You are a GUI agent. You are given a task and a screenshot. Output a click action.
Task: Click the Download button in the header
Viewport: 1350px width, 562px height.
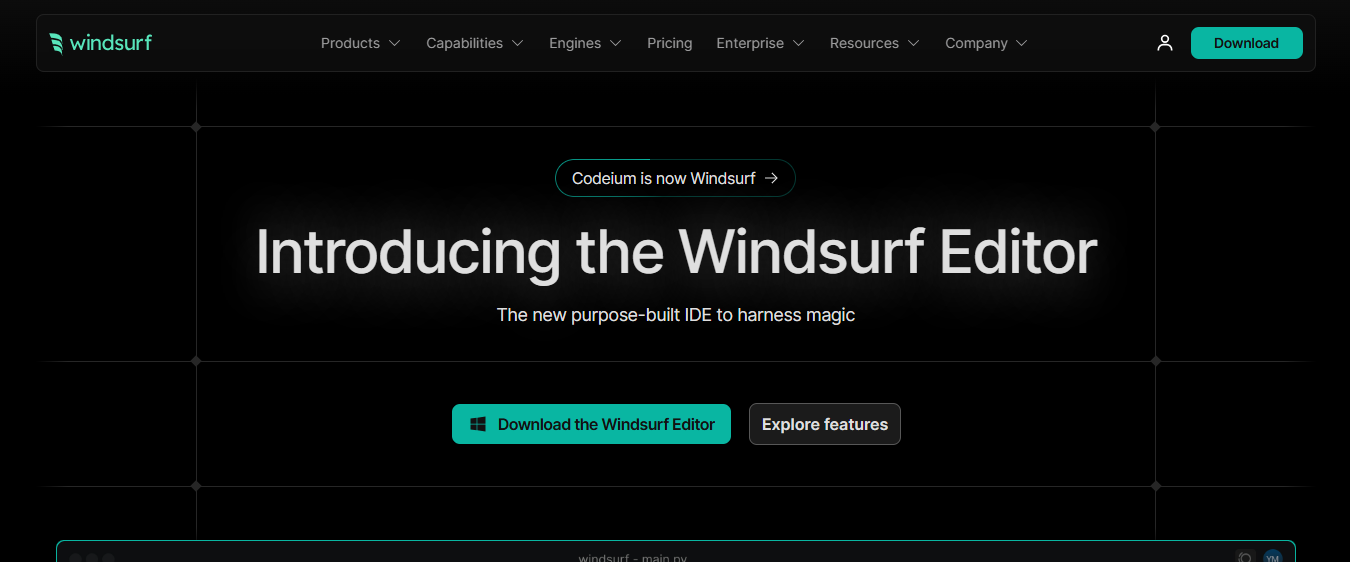coord(1246,43)
